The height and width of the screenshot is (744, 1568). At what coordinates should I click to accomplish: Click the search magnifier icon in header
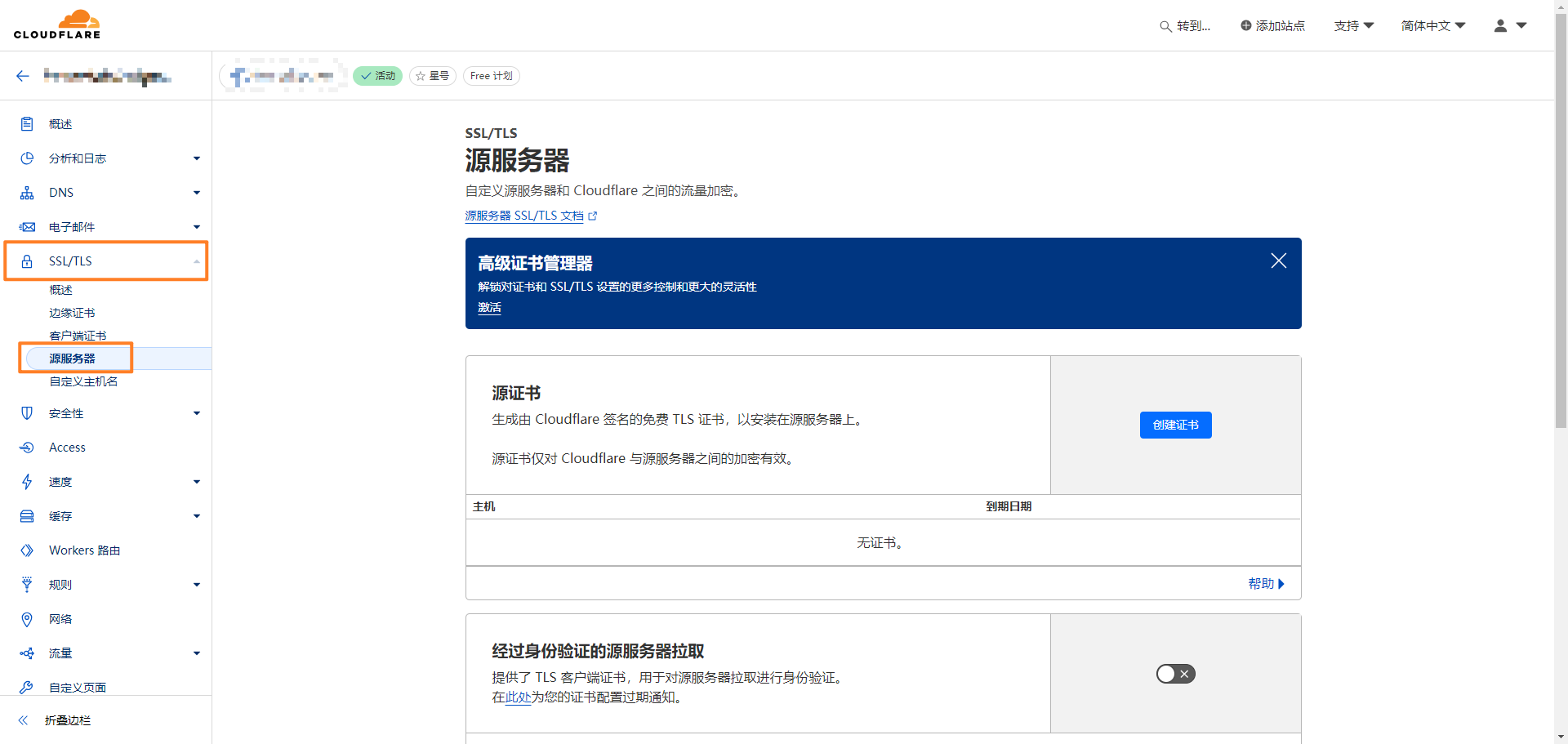(1165, 26)
